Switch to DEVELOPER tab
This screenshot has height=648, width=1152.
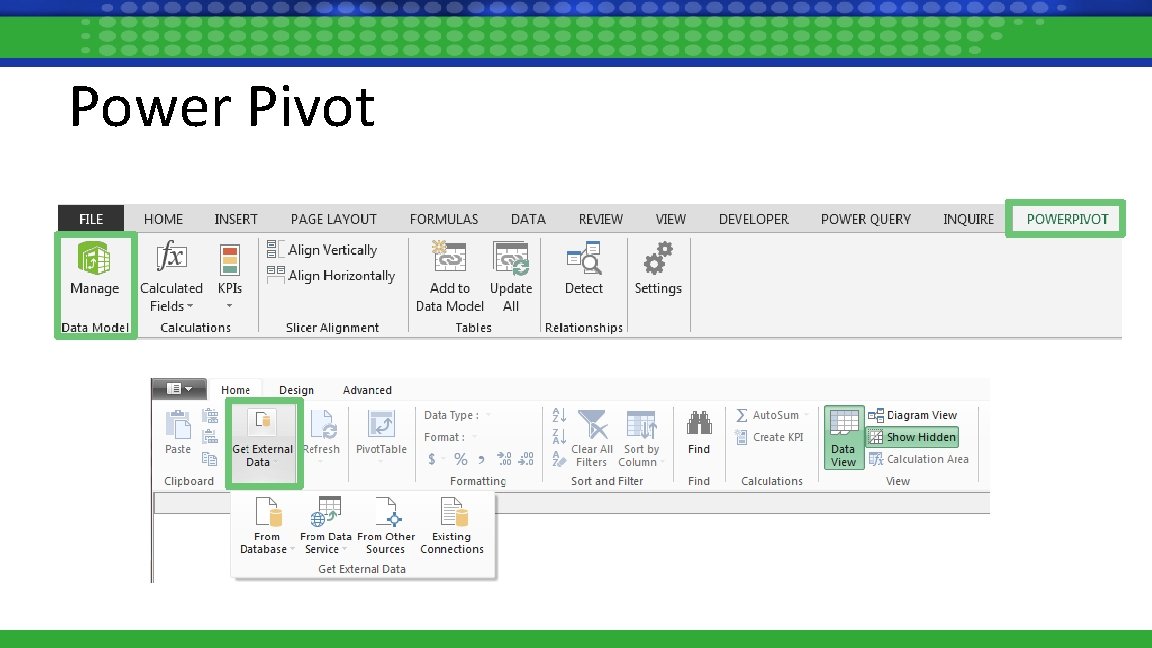pos(754,219)
